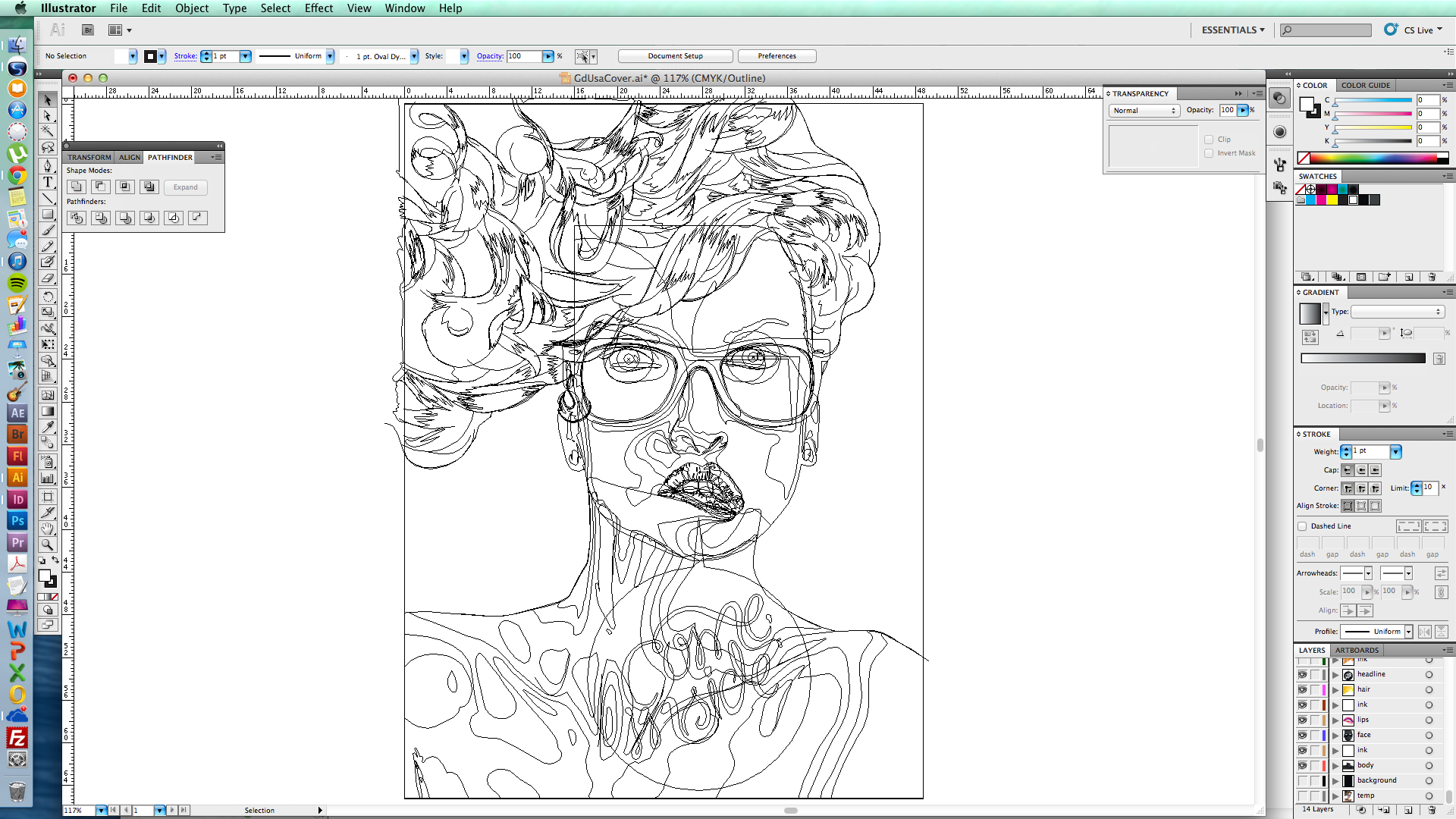Expand the headline layer

tap(1335, 674)
